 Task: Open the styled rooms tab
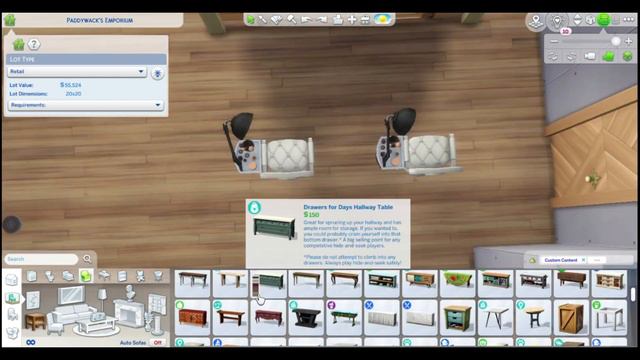pos(12,333)
